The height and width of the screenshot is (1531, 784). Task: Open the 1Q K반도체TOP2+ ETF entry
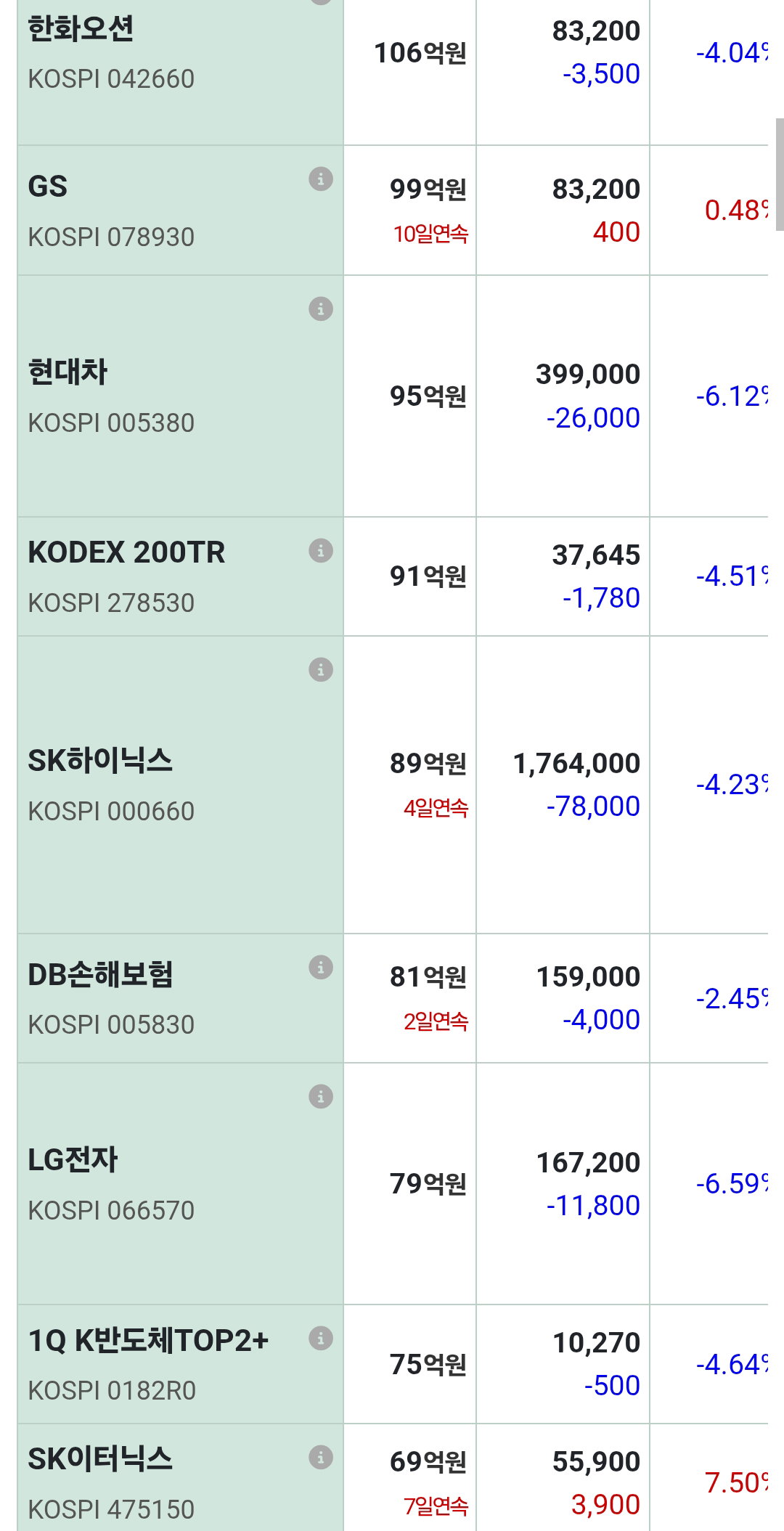pyautogui.click(x=148, y=1341)
